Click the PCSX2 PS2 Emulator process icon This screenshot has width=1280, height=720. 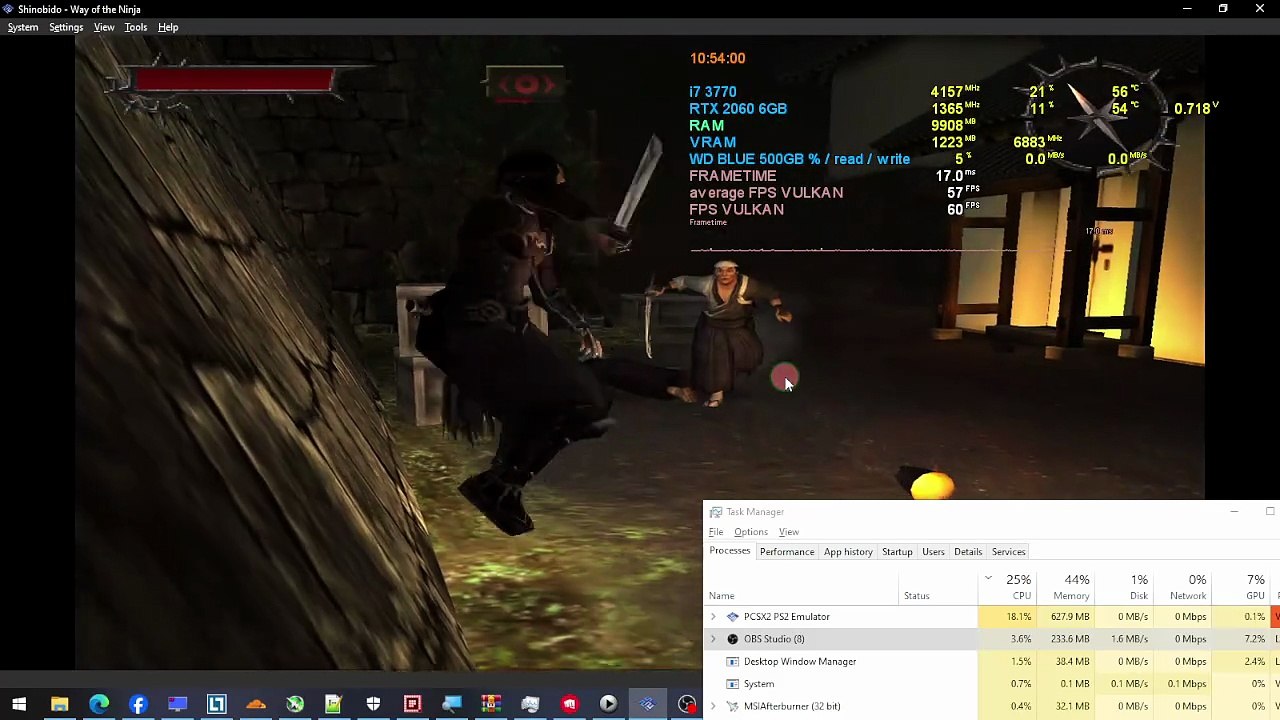point(733,617)
